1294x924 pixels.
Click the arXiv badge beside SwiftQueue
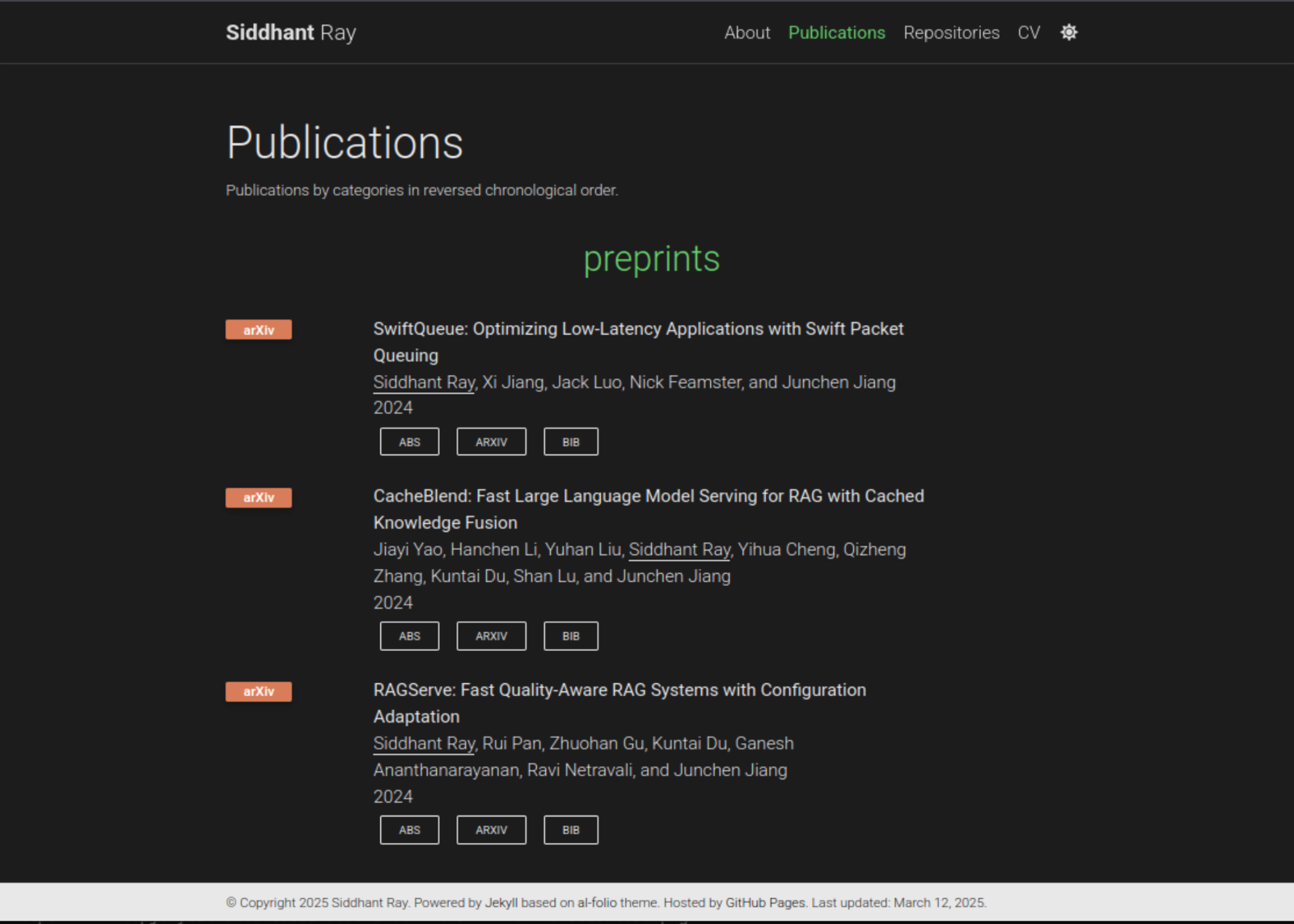pyautogui.click(x=258, y=330)
